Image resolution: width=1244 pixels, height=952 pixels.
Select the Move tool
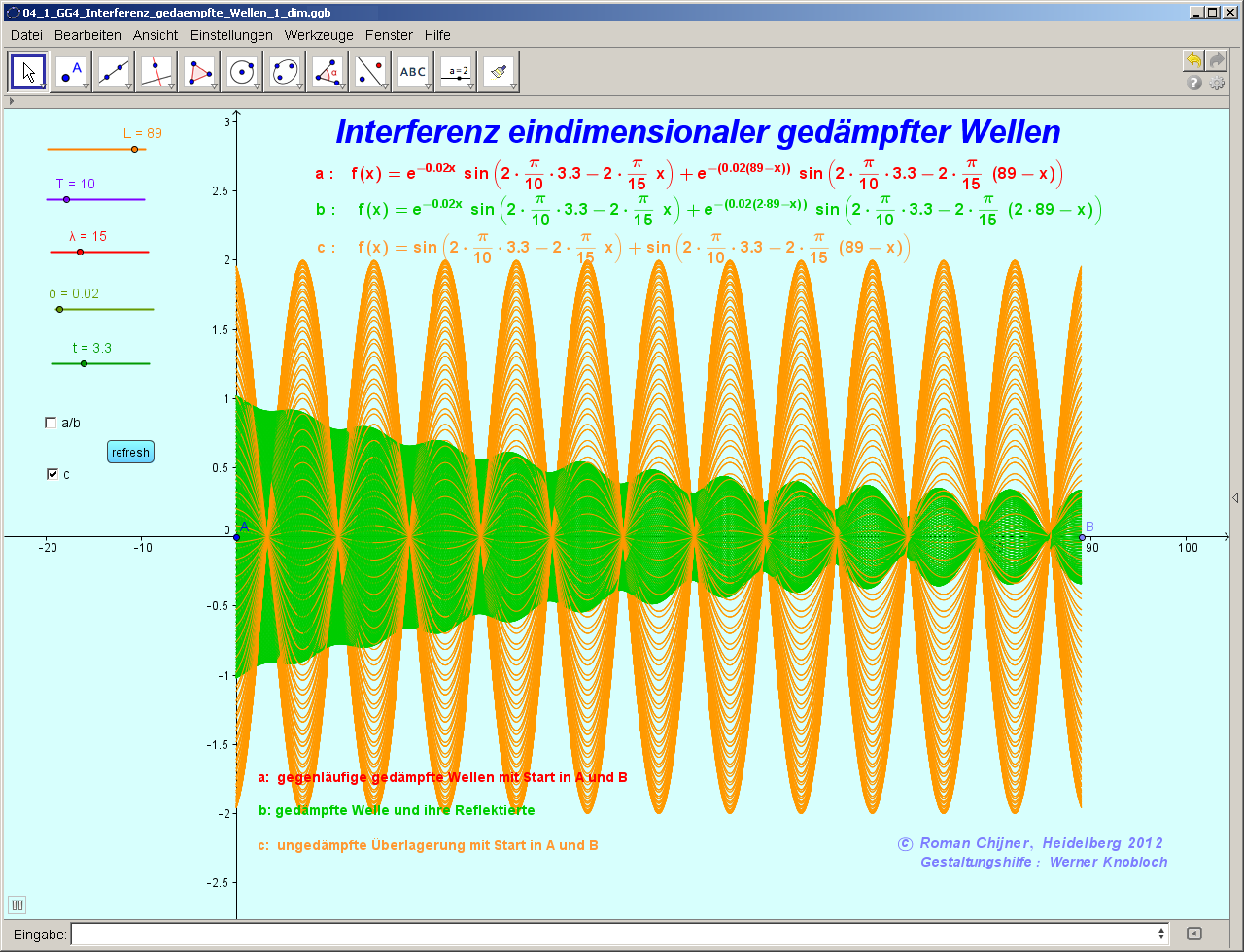[x=27, y=70]
